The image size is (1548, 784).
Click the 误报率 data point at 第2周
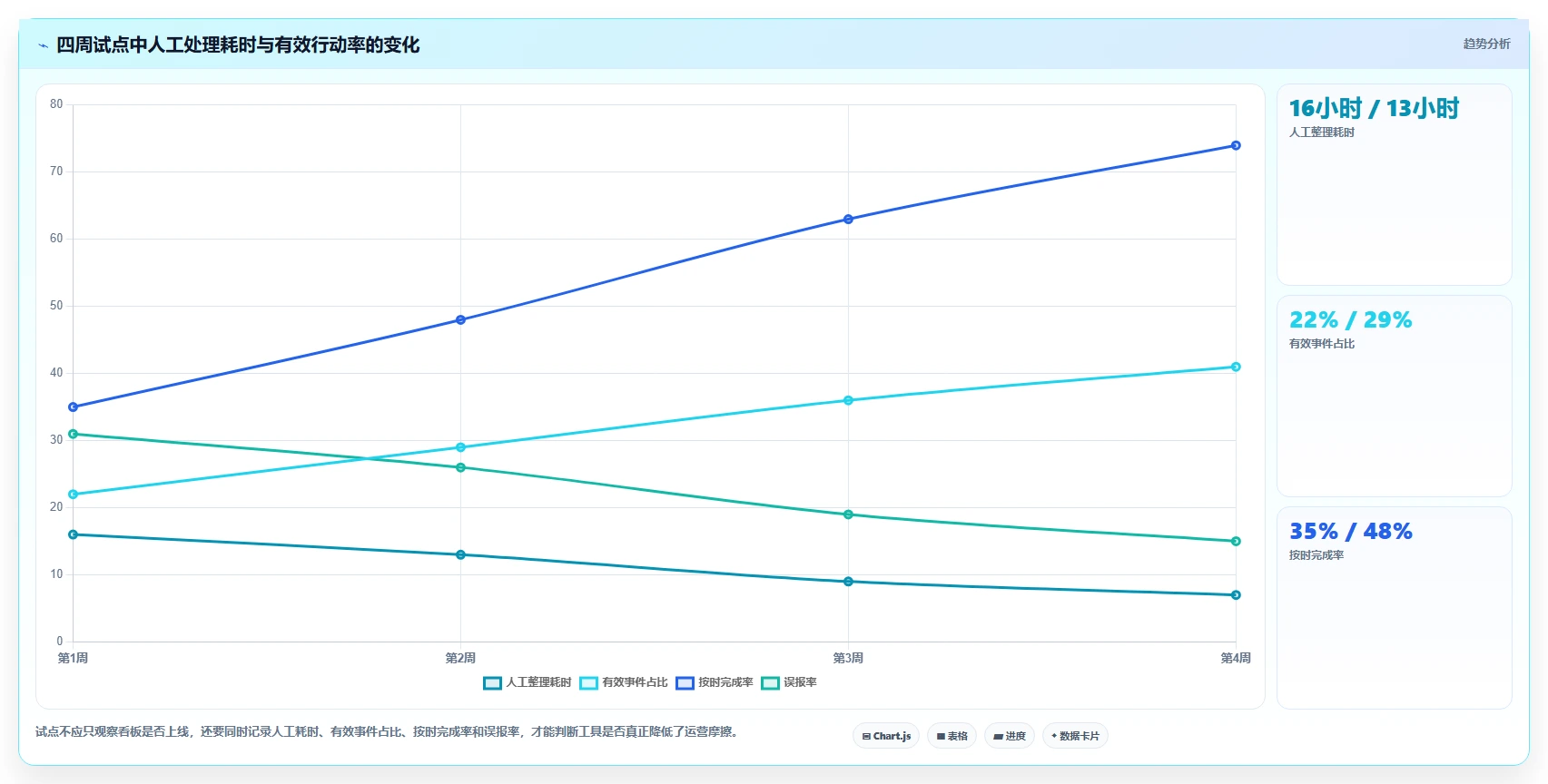[460, 467]
